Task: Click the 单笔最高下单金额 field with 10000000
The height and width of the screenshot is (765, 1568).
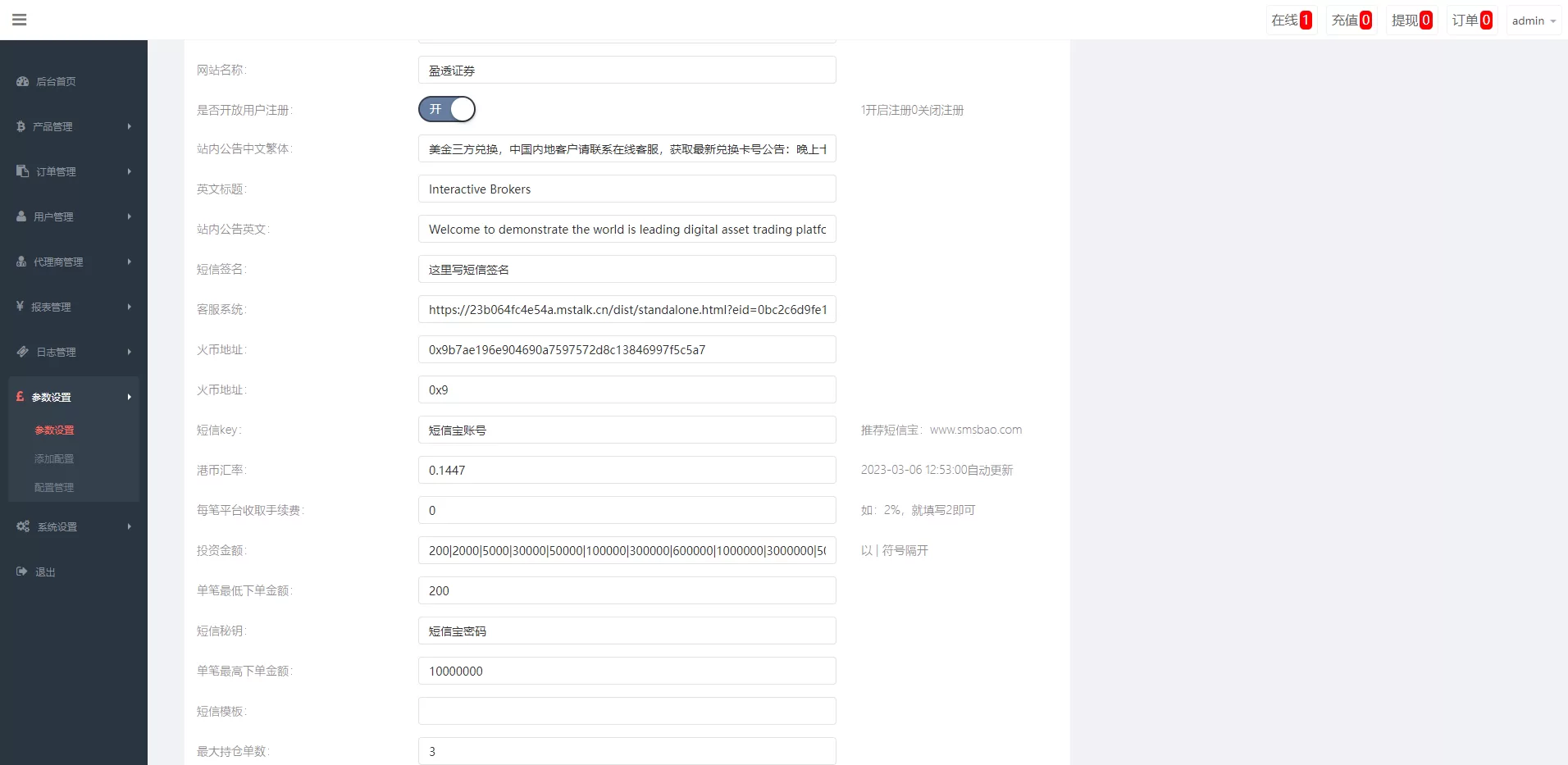Action: tap(627, 671)
